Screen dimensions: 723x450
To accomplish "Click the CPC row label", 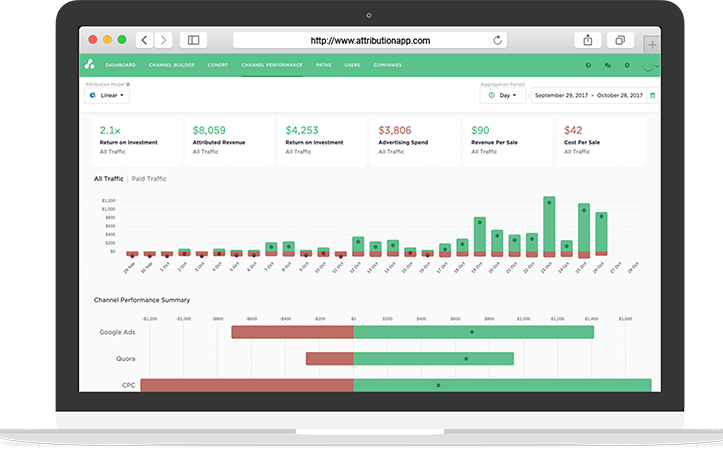I will (x=129, y=385).
